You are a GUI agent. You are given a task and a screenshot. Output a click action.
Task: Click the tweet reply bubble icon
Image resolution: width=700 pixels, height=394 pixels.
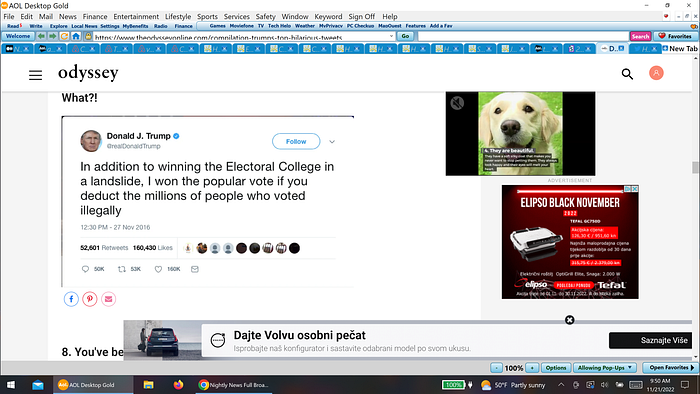coord(86,269)
